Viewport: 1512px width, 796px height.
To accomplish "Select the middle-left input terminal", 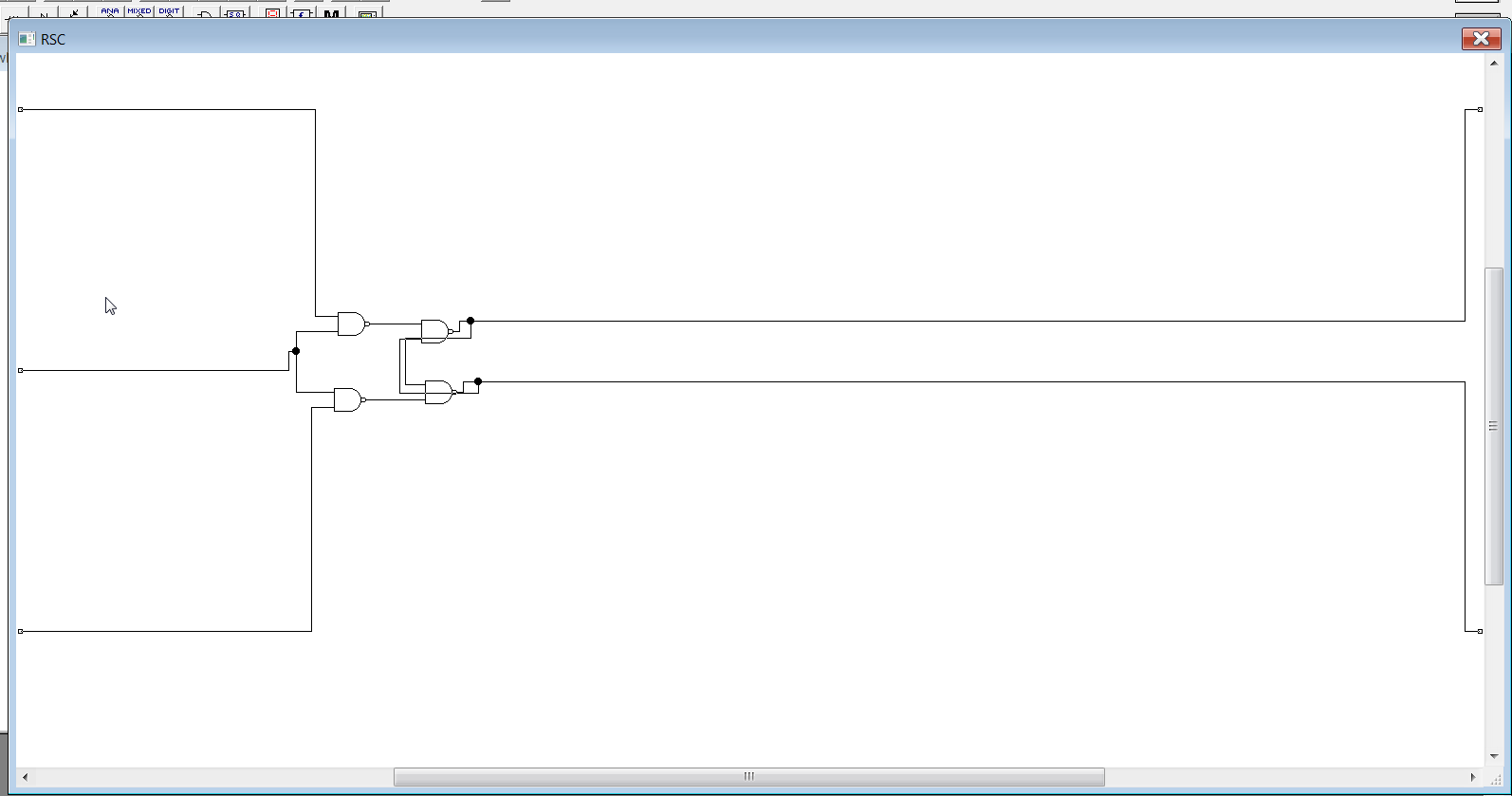I will click(21, 370).
